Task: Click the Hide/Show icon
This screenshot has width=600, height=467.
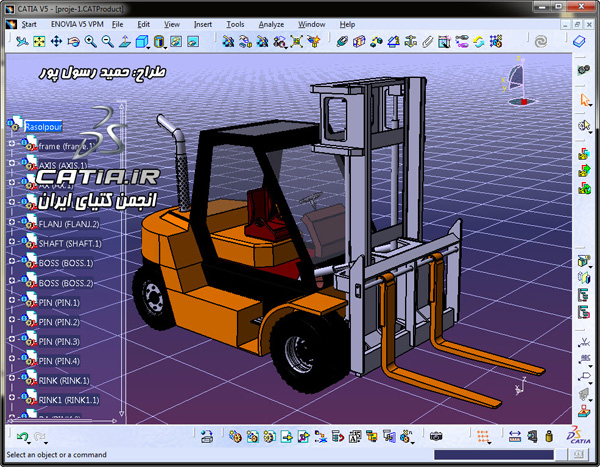Action: click(x=176, y=41)
